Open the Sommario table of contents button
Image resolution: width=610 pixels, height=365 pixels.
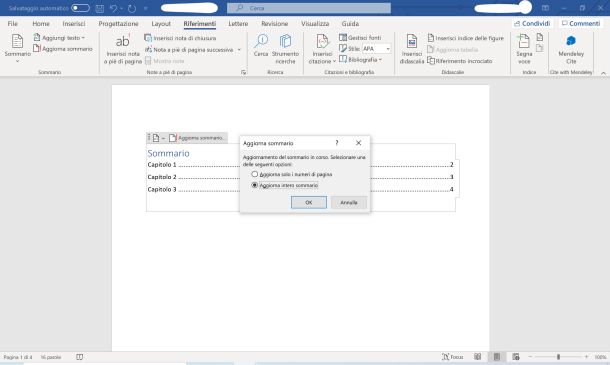(17, 49)
